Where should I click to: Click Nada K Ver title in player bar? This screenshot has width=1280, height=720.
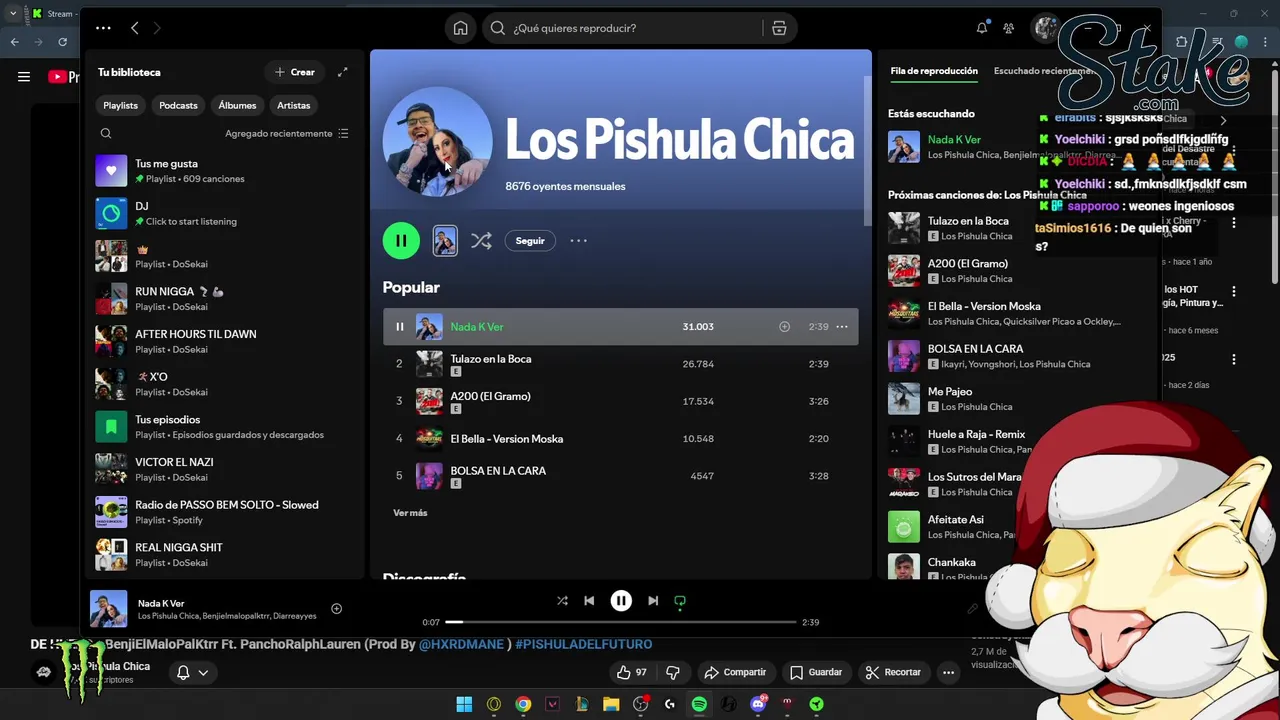161,603
